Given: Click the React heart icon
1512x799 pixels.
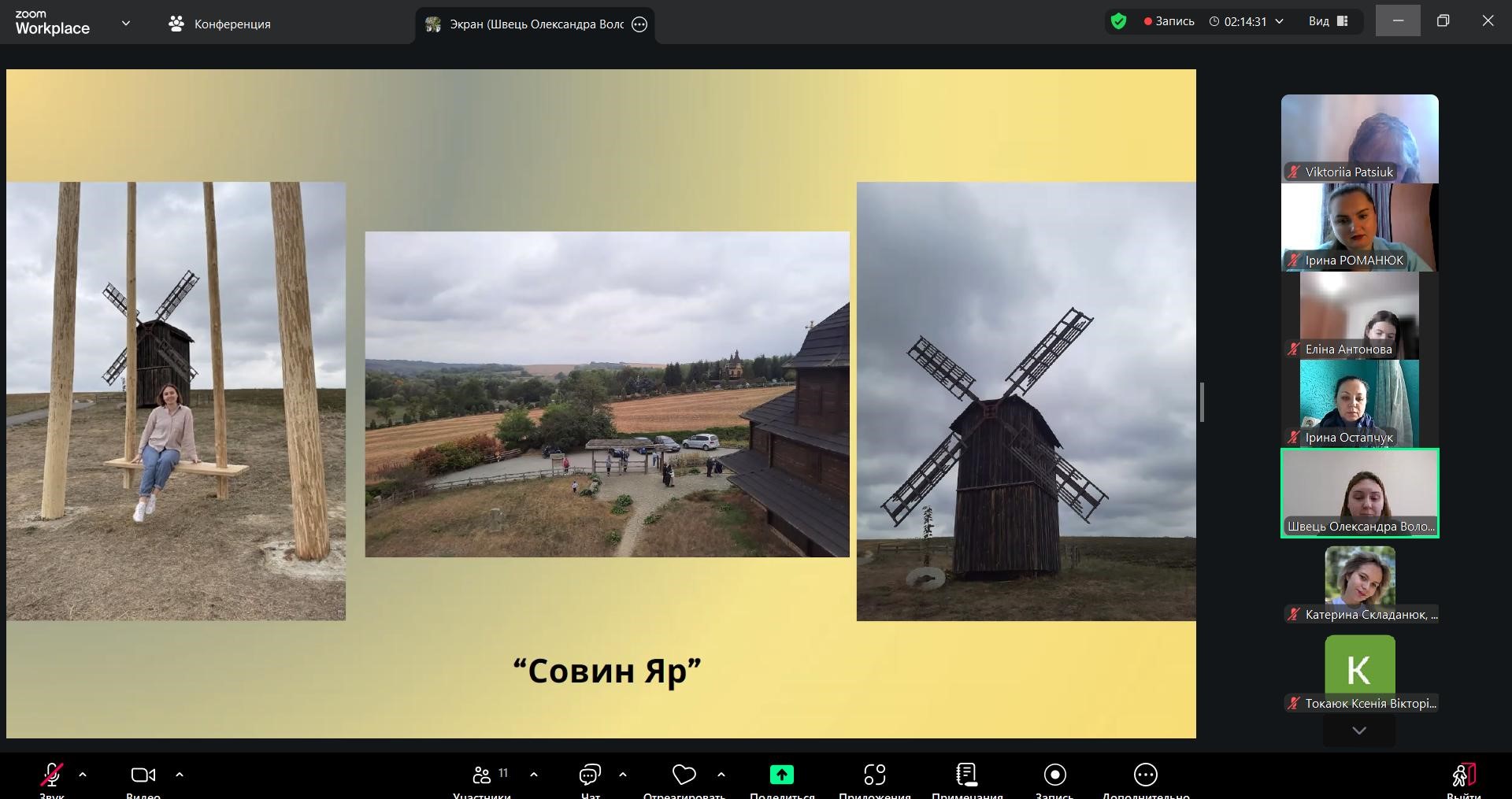Looking at the screenshot, I should click(684, 775).
